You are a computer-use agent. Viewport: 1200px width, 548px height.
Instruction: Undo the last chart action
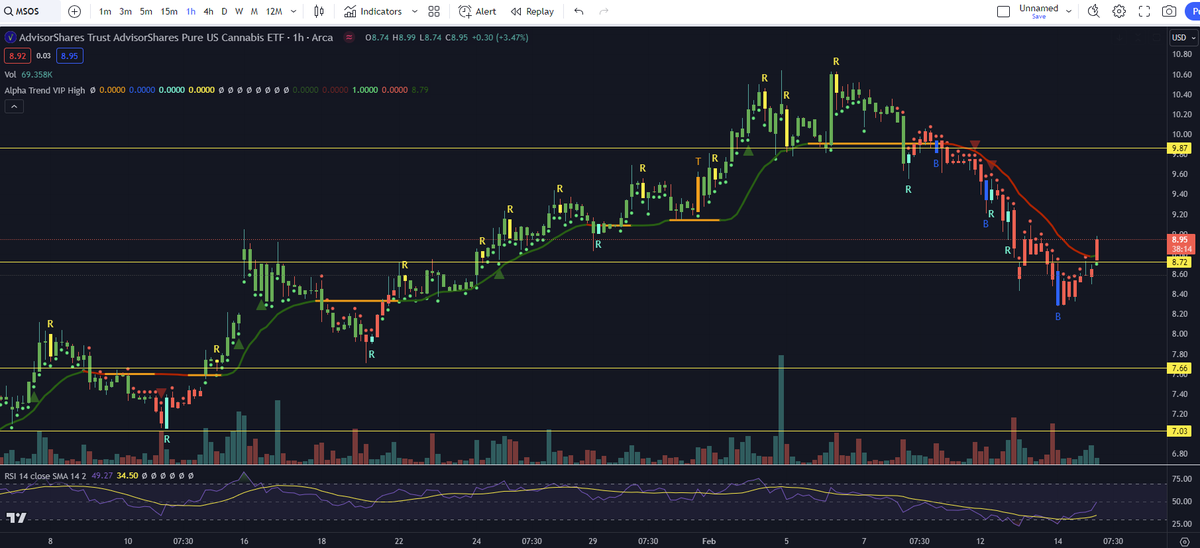point(579,11)
